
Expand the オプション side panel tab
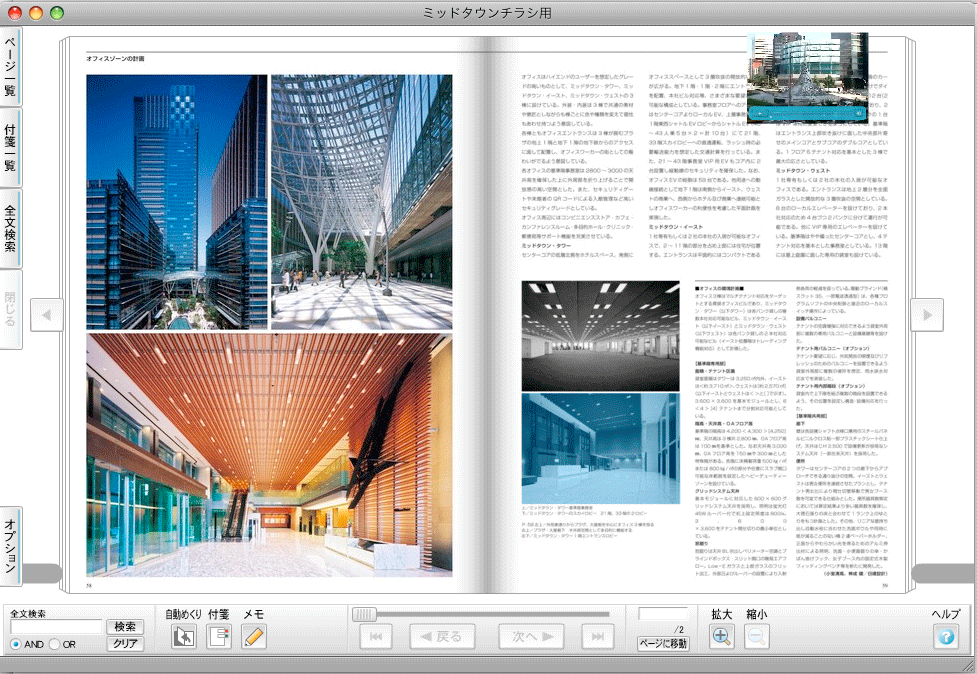pos(10,546)
